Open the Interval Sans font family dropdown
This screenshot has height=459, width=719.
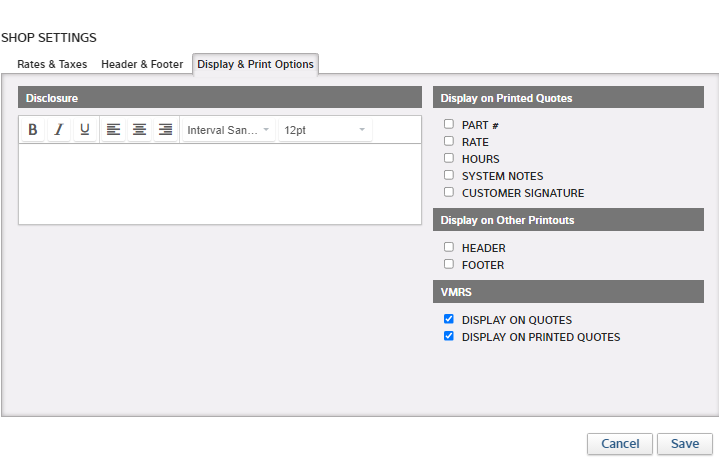point(229,130)
